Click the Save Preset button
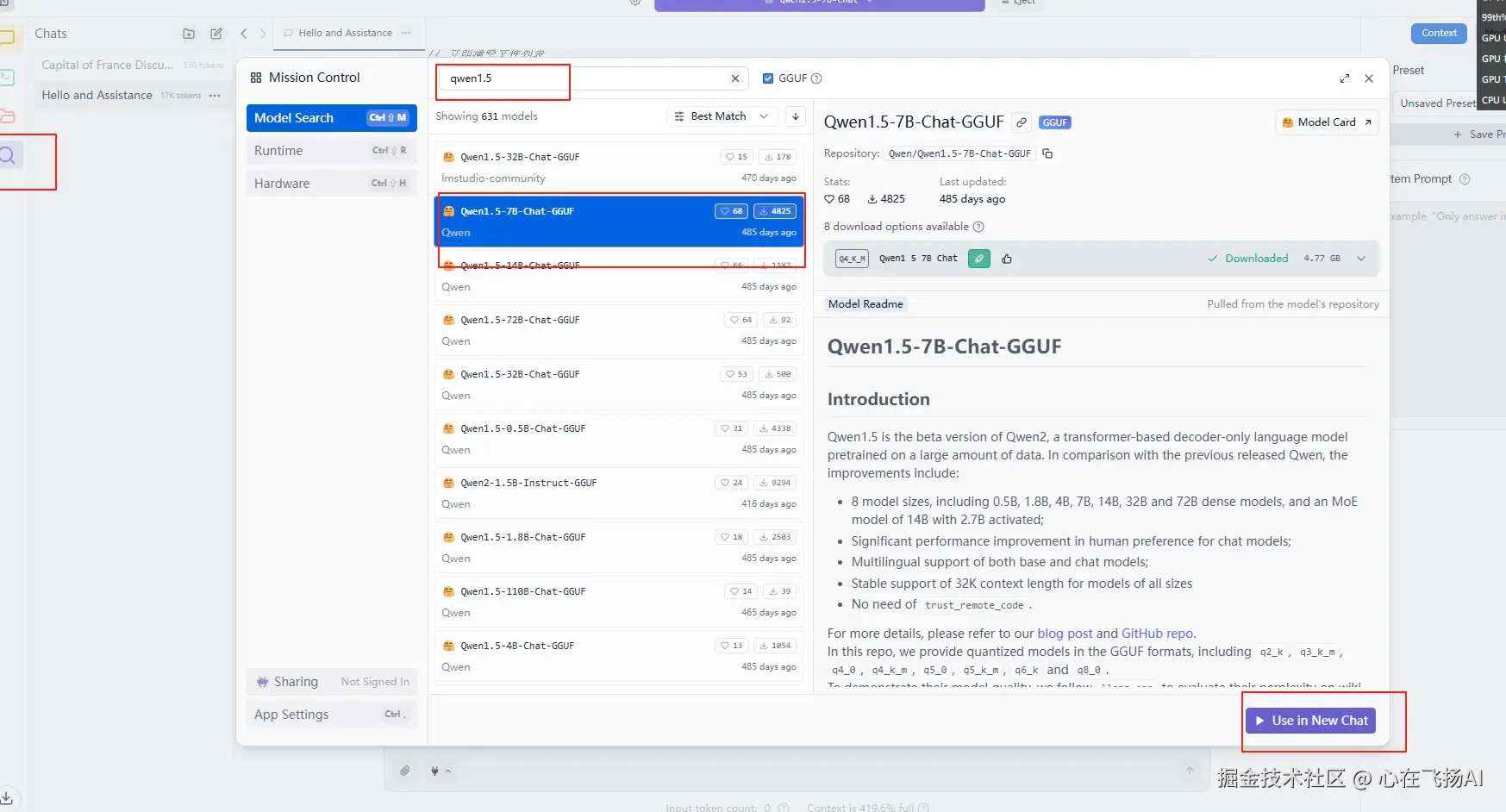This screenshot has height=812, width=1506. [x=1479, y=134]
